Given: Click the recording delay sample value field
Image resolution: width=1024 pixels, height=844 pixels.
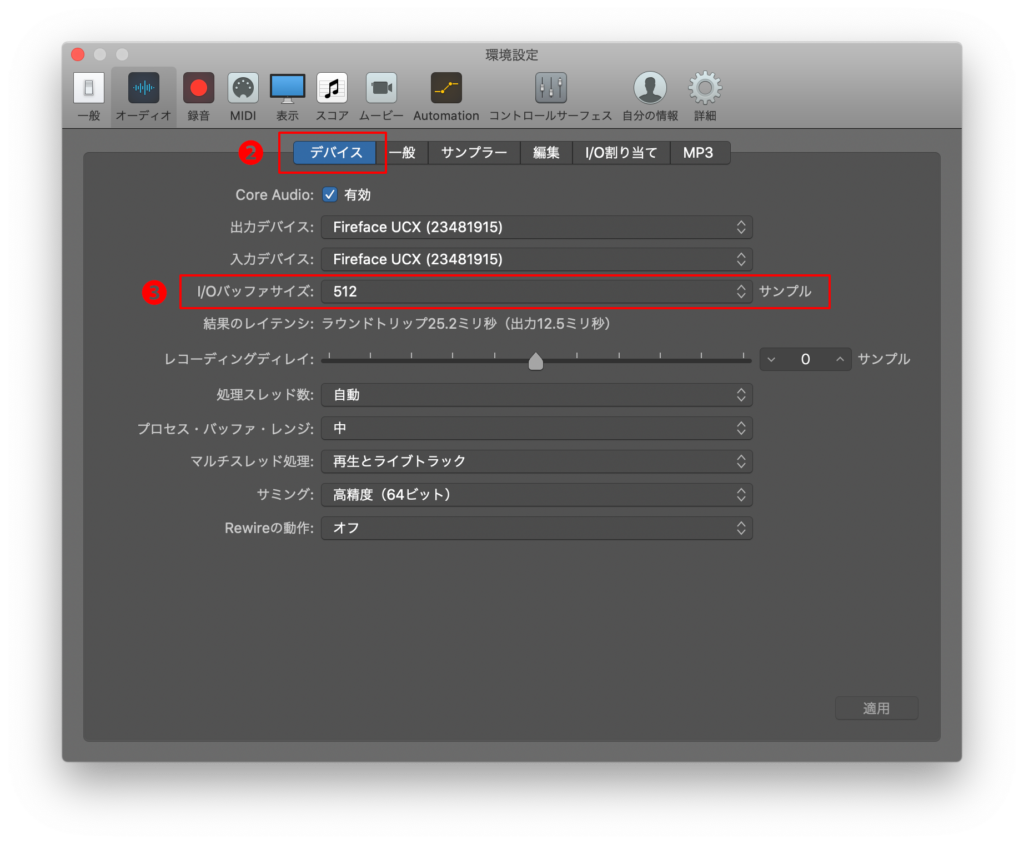Looking at the screenshot, I should (x=805, y=359).
